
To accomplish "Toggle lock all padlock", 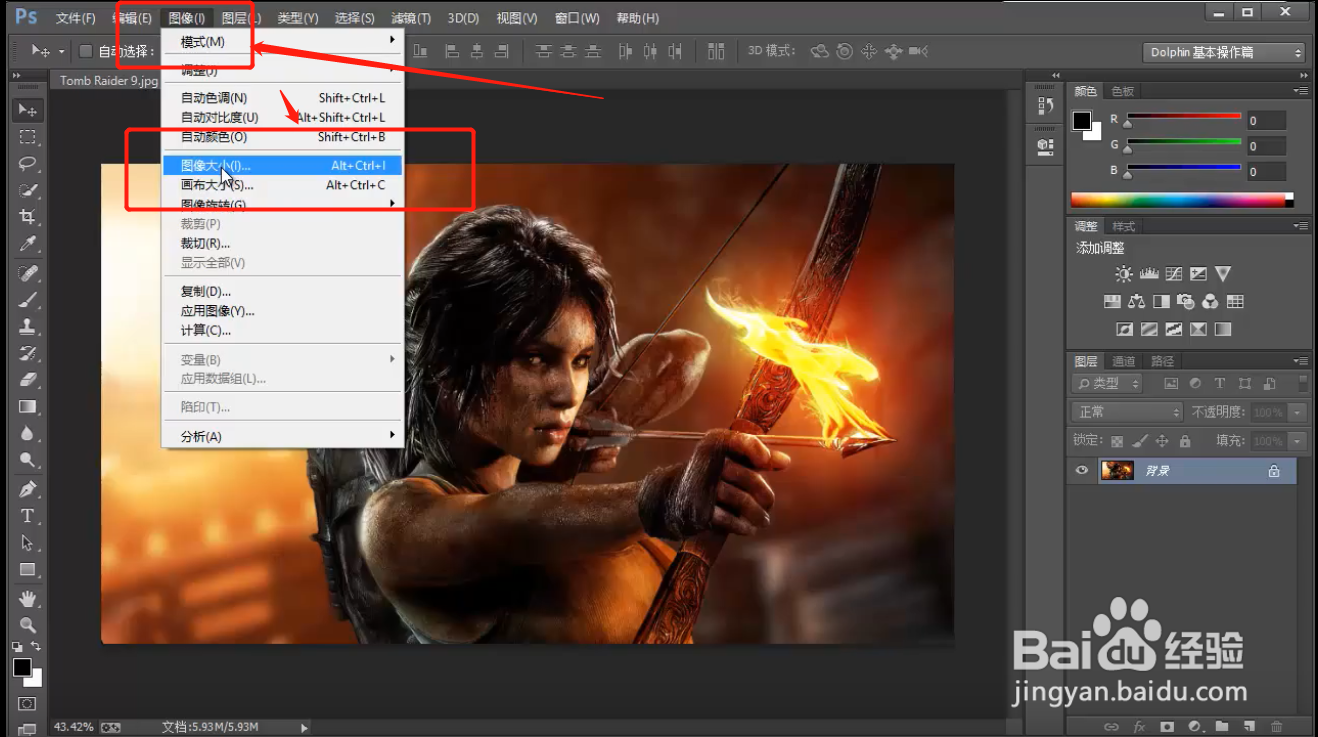I will point(1185,441).
